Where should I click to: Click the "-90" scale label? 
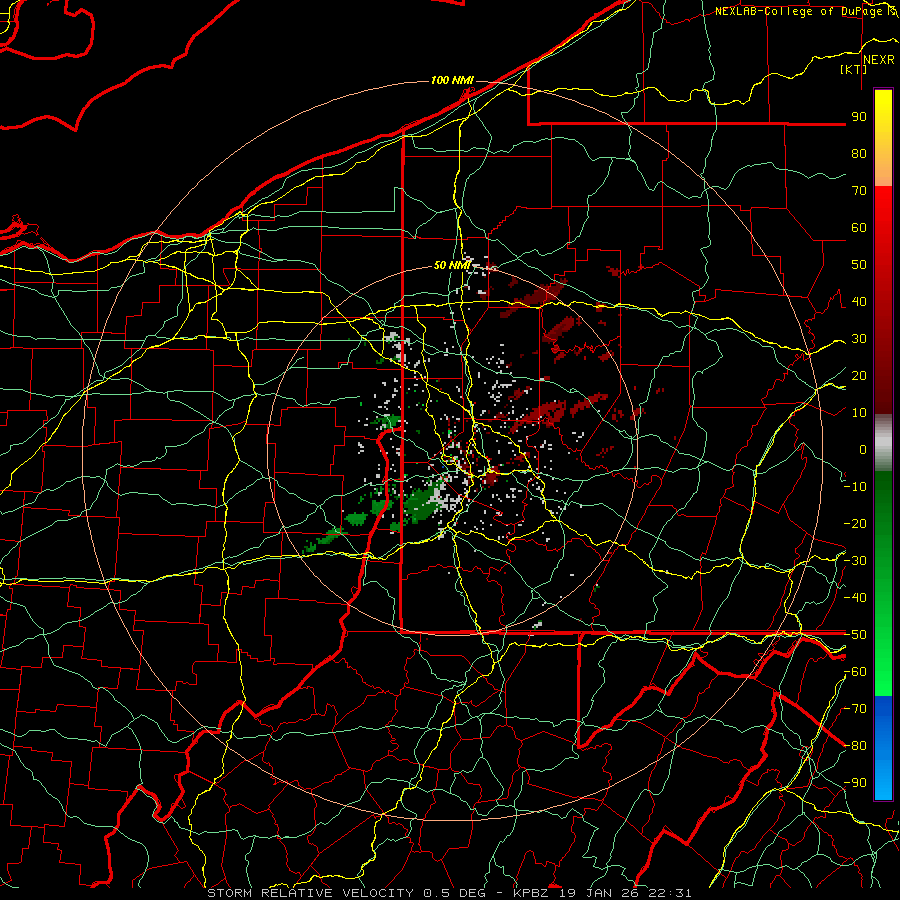855,783
